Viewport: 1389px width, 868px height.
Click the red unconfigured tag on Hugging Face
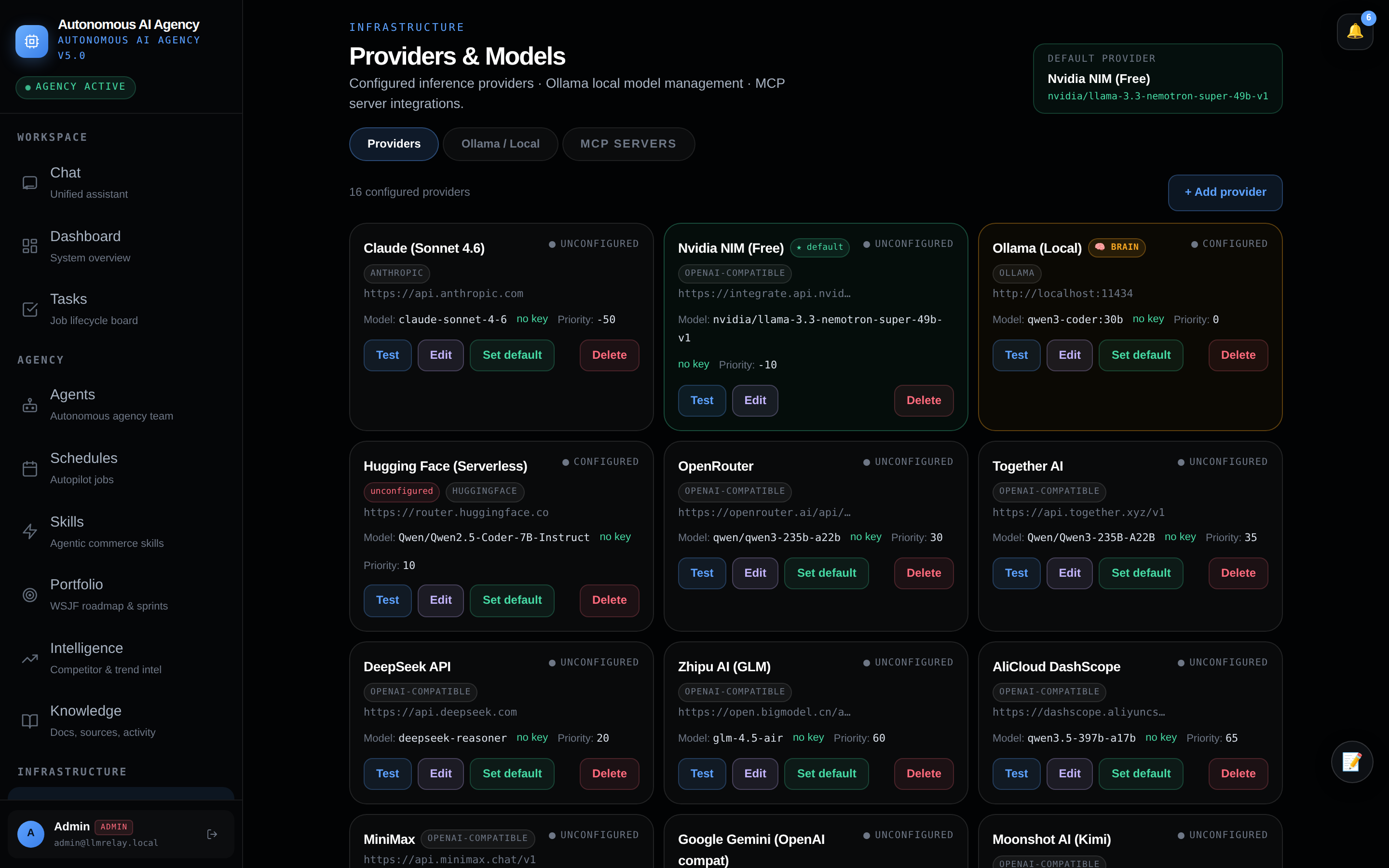click(x=401, y=491)
